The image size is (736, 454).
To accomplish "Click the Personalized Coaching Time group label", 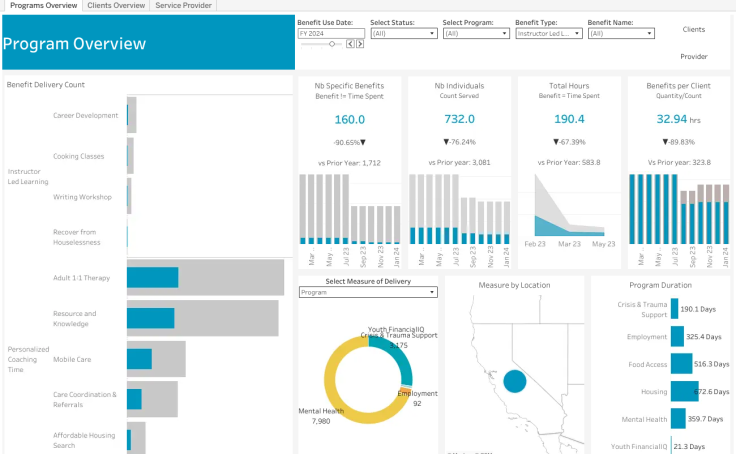I will coord(28,359).
